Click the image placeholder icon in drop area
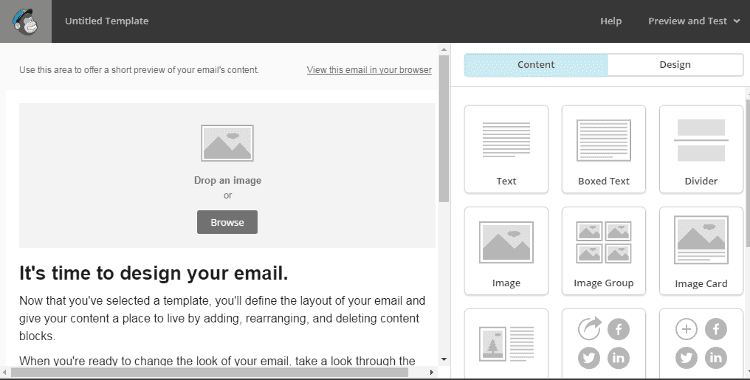Image resolution: width=750 pixels, height=380 pixels. [227, 143]
